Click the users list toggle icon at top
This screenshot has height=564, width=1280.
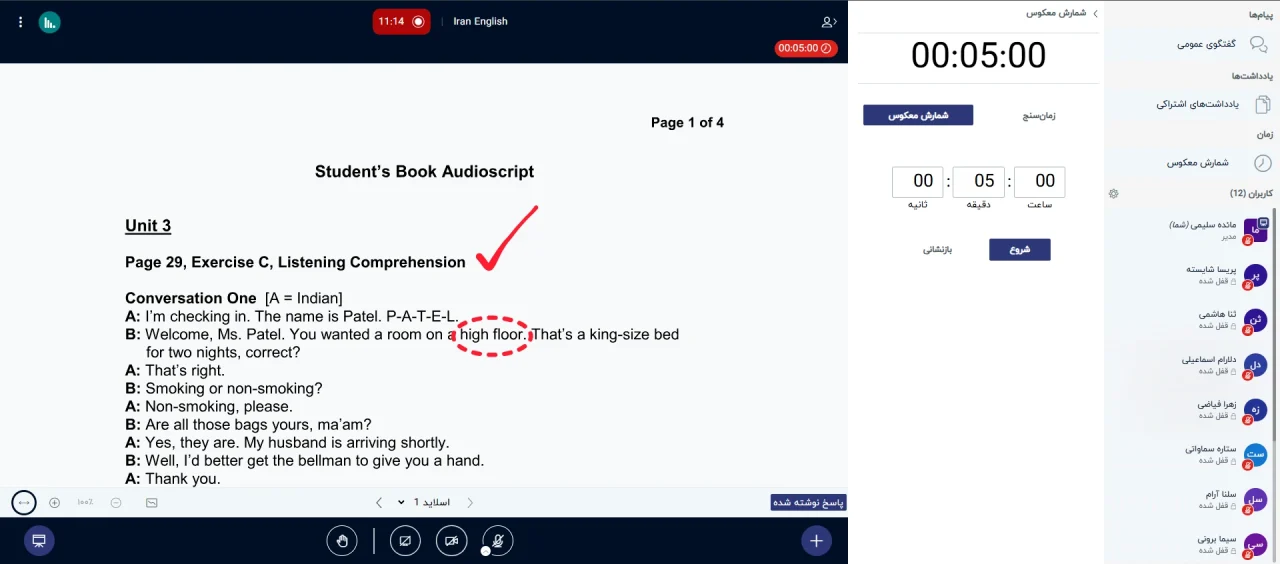tap(828, 22)
